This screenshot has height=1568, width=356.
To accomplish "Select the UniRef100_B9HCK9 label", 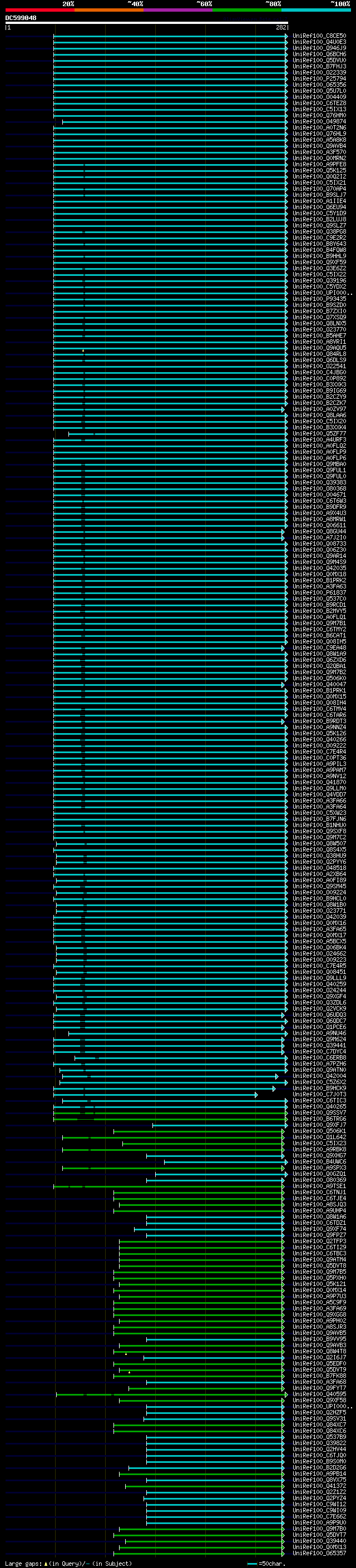I will pyautogui.click(x=319, y=1089).
